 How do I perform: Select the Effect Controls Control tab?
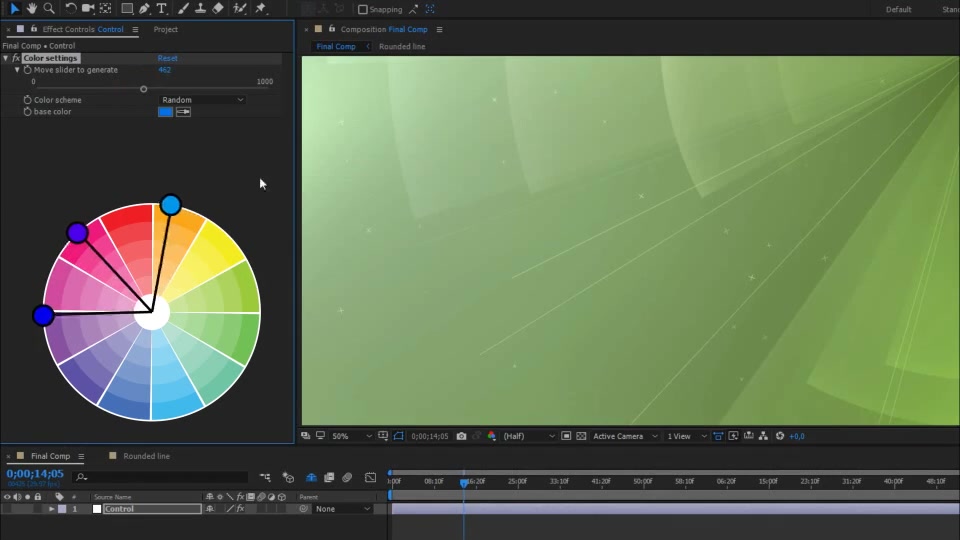click(x=83, y=29)
